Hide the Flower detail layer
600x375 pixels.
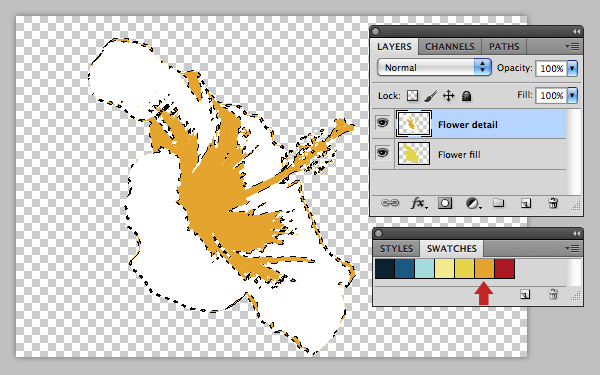(x=383, y=123)
